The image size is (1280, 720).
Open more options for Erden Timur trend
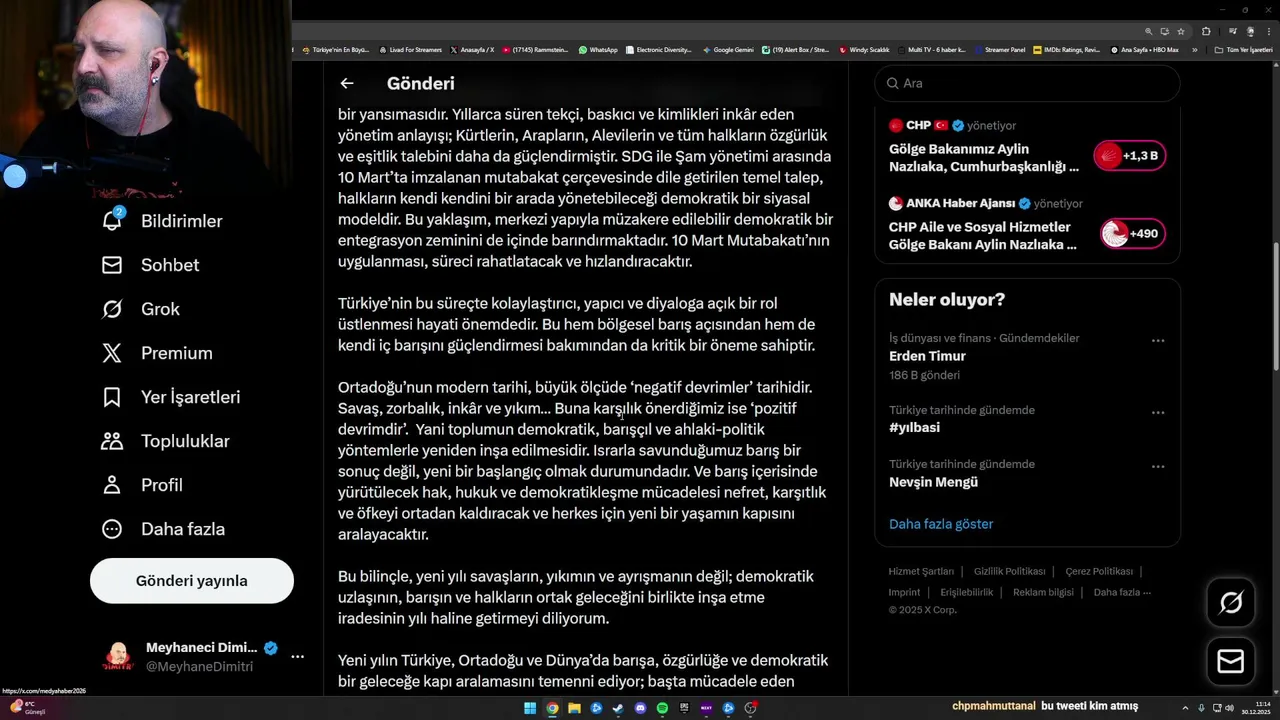coord(1158,341)
